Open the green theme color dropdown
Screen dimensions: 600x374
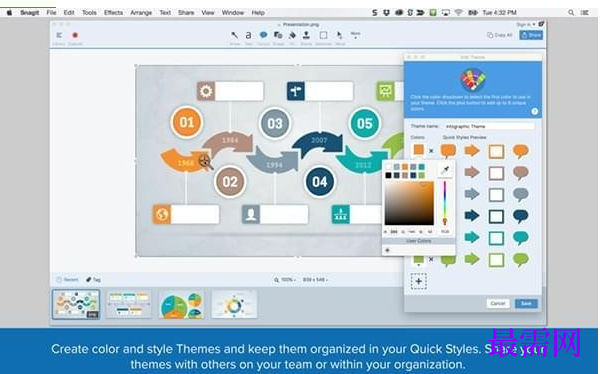click(419, 261)
